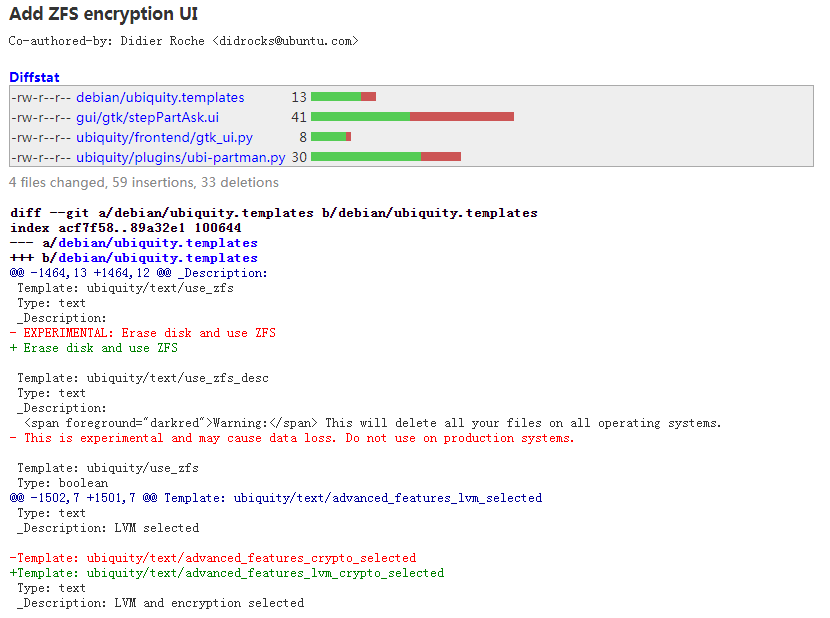
Task: Click the change count 41 in the diffstat
Action: (299, 117)
